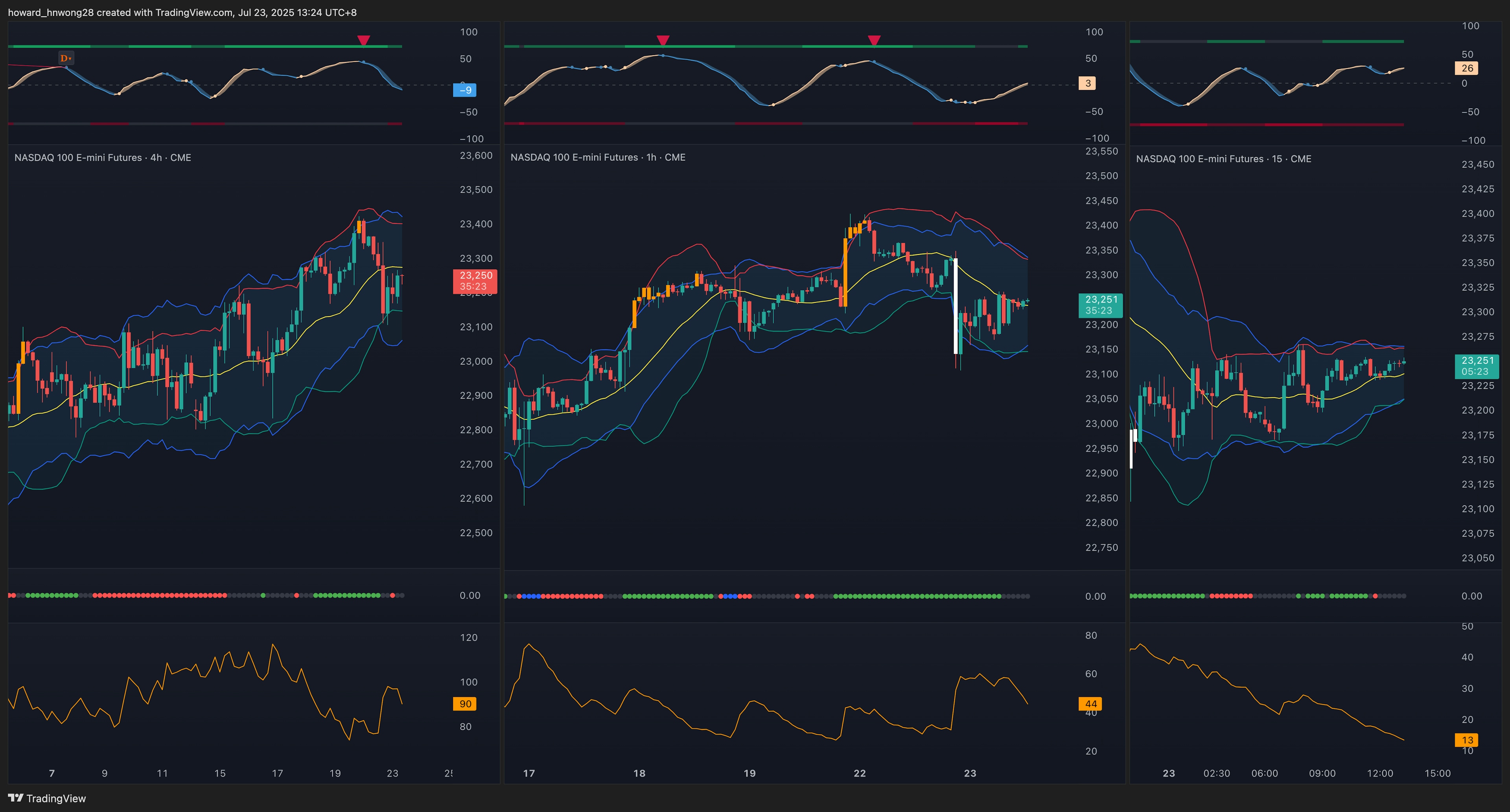Click the red triangle signal in 4h oscillator pane
Image resolution: width=1510 pixels, height=812 pixels.
pyautogui.click(x=363, y=40)
